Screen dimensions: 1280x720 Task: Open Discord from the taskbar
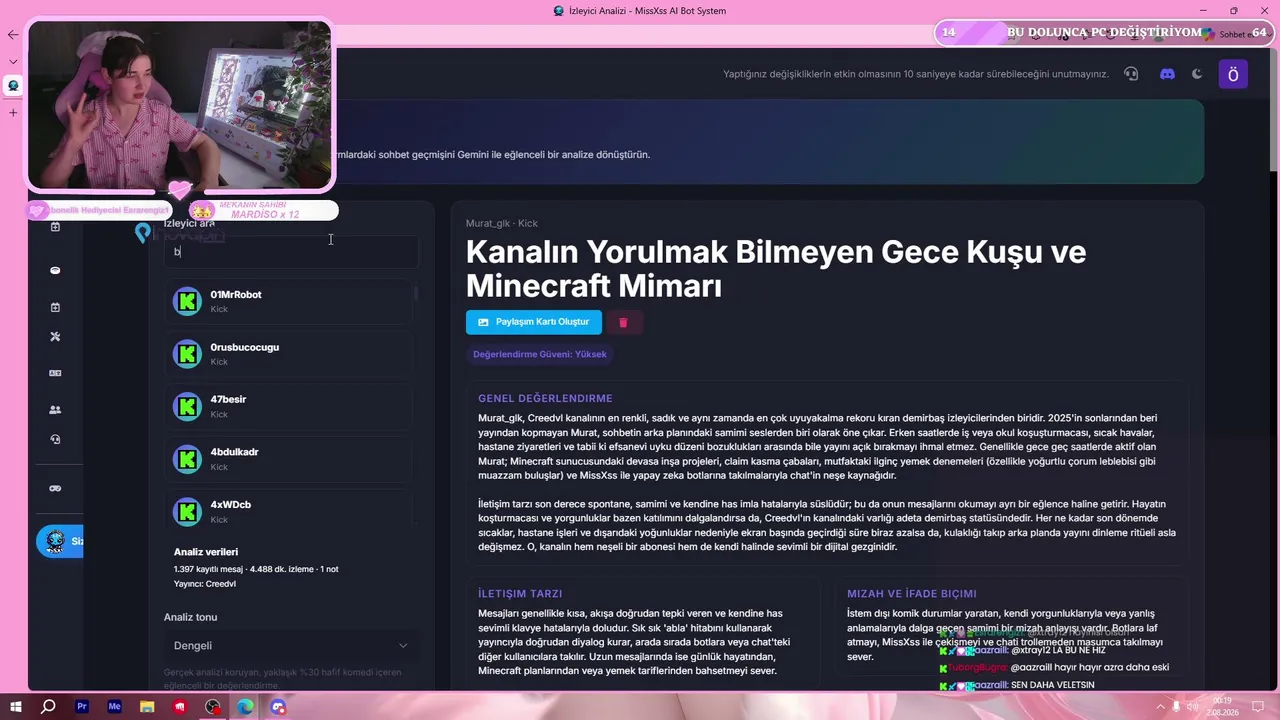tap(278, 707)
